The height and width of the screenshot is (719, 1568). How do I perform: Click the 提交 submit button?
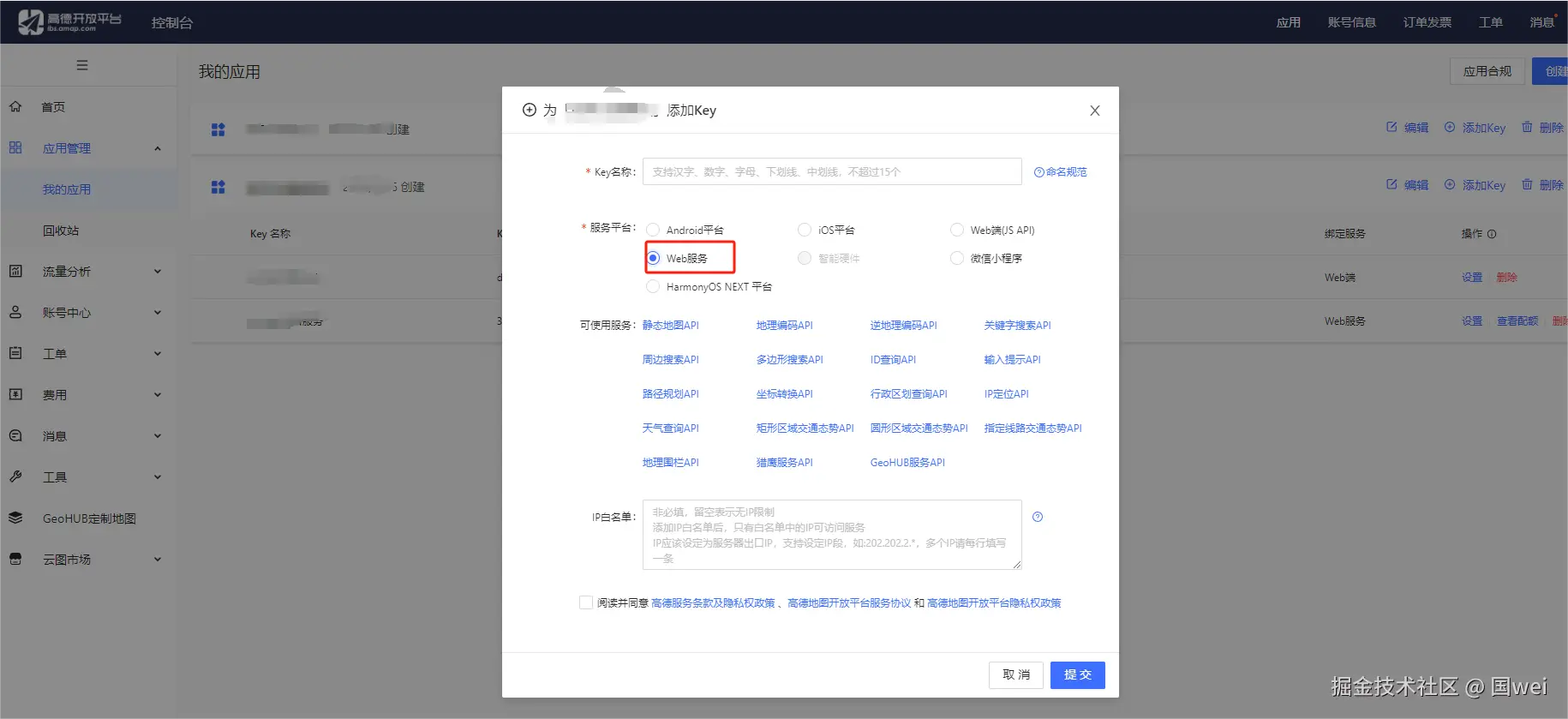pyautogui.click(x=1078, y=674)
